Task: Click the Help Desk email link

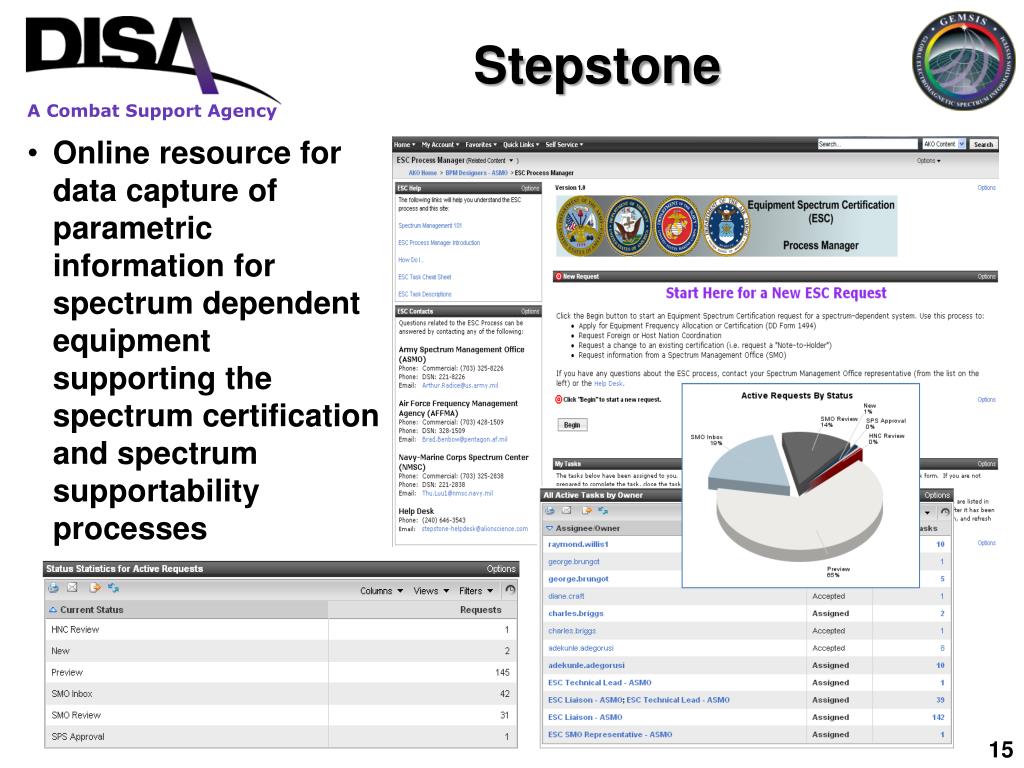Action: pos(474,529)
